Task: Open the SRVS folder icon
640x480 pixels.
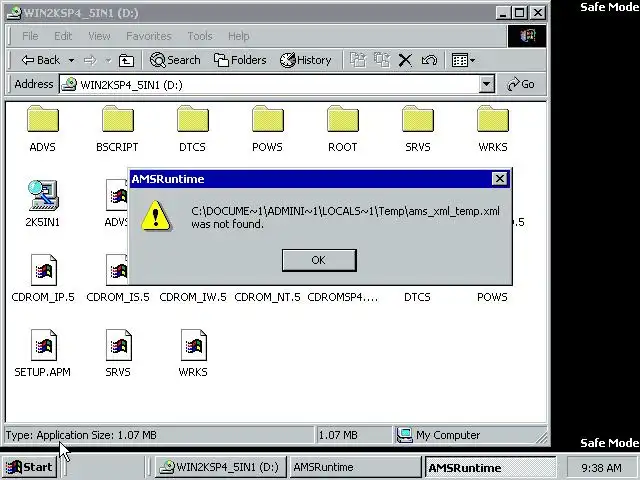Action: coord(418,119)
